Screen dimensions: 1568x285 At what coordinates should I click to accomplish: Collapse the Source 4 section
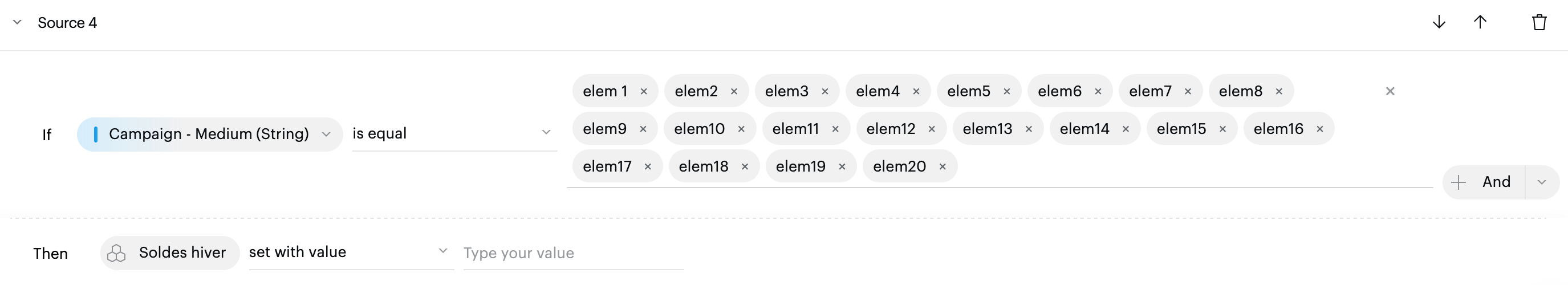click(x=18, y=23)
